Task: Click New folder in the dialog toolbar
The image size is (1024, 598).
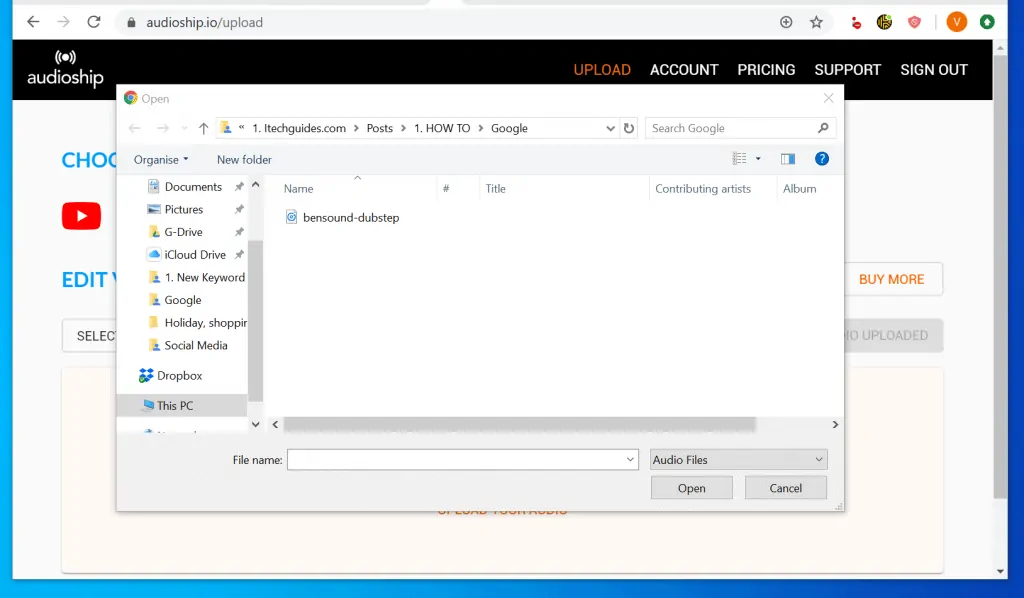Action: pos(244,159)
